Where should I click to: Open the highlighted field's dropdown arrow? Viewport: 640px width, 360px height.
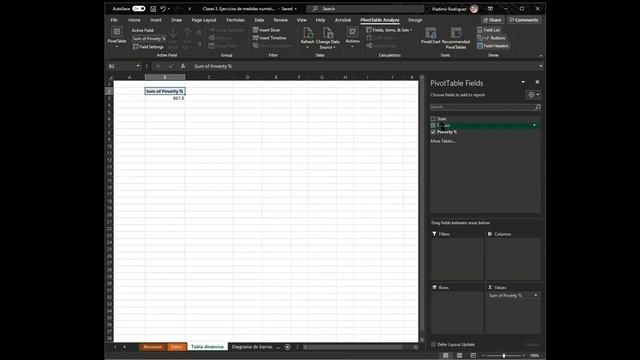[x=534, y=125]
